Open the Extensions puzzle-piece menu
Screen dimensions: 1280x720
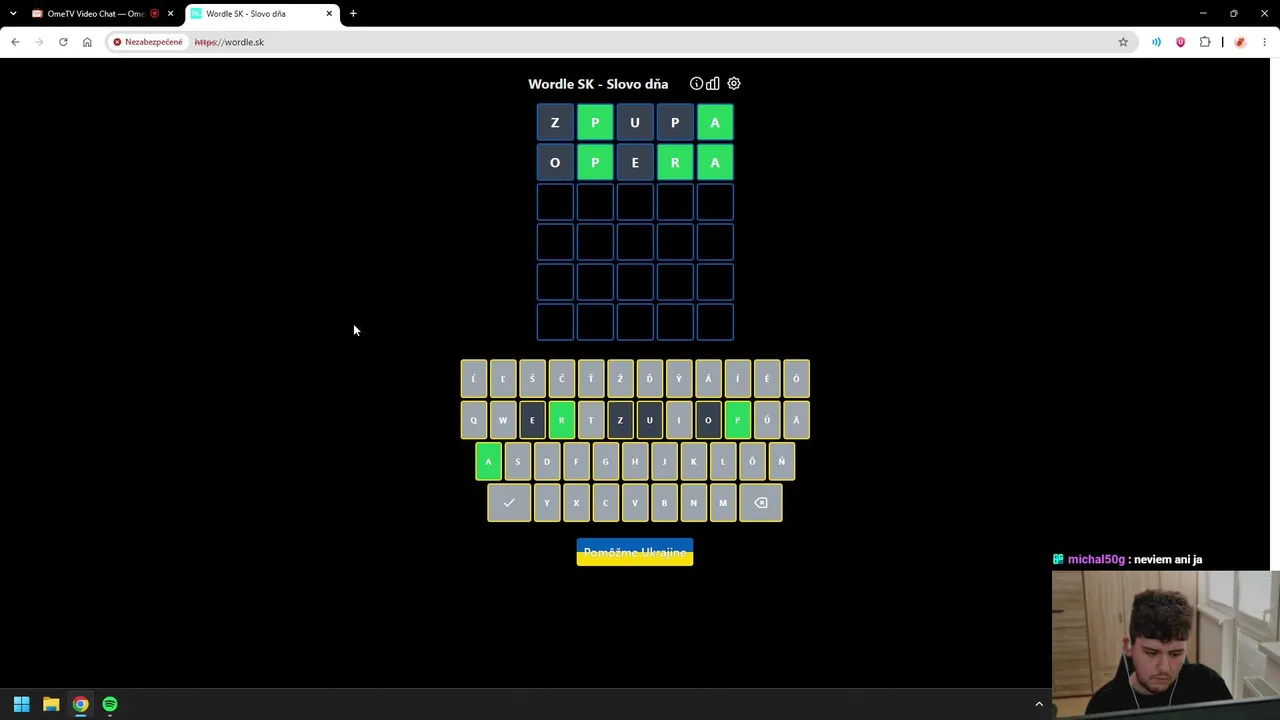coord(1205,42)
